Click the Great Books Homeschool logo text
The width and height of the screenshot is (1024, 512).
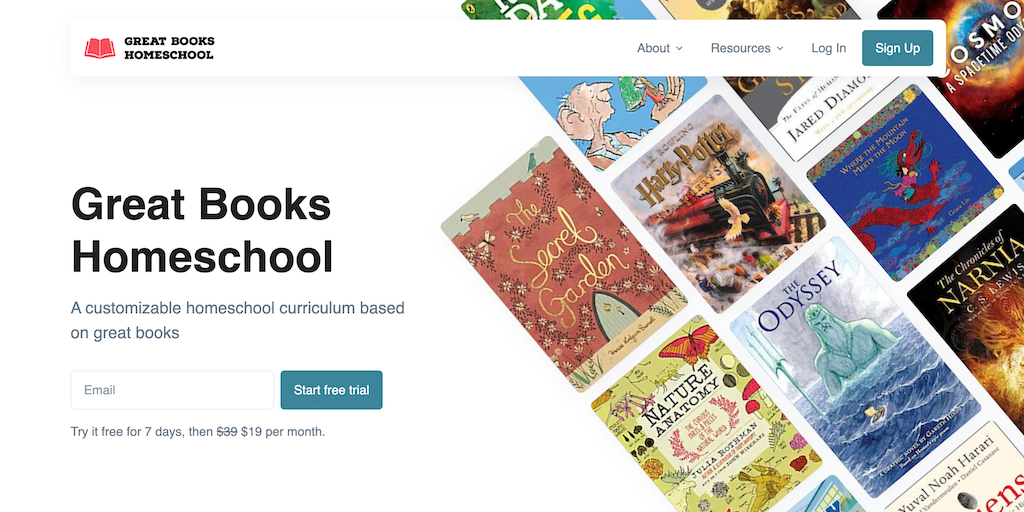169,48
